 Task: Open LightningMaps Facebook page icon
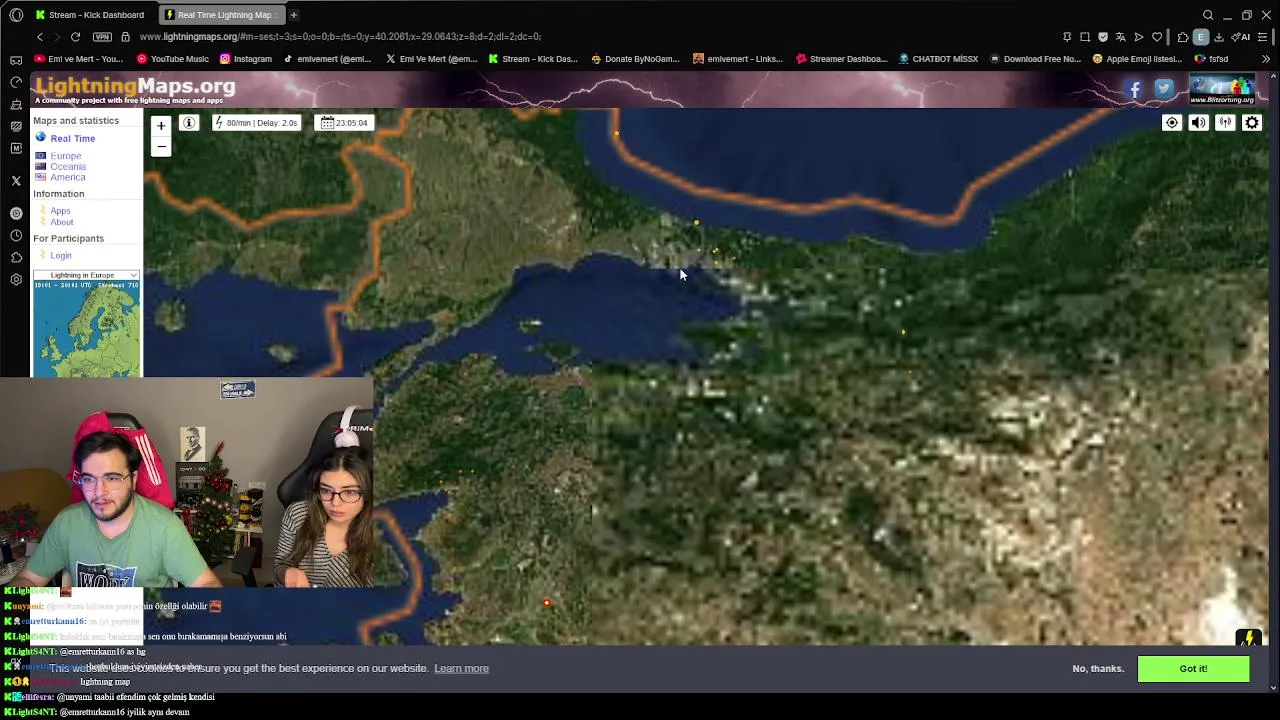pos(1134,90)
